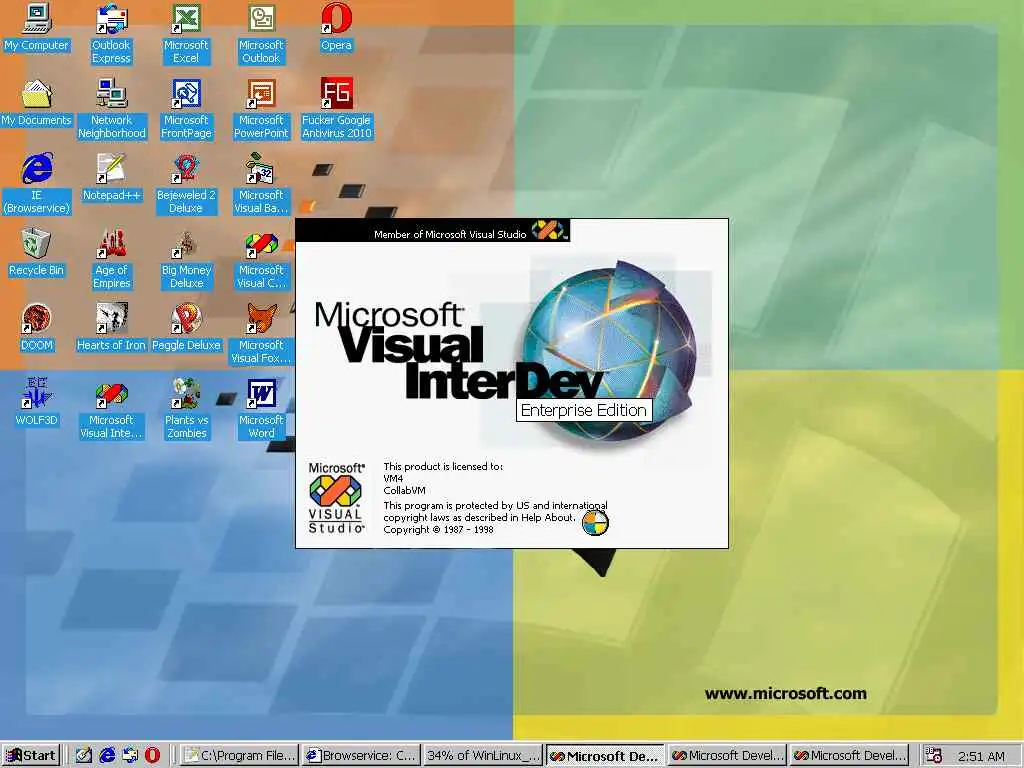Click the Microsoft Visual Studio logo on splash

pyautogui.click(x=336, y=498)
